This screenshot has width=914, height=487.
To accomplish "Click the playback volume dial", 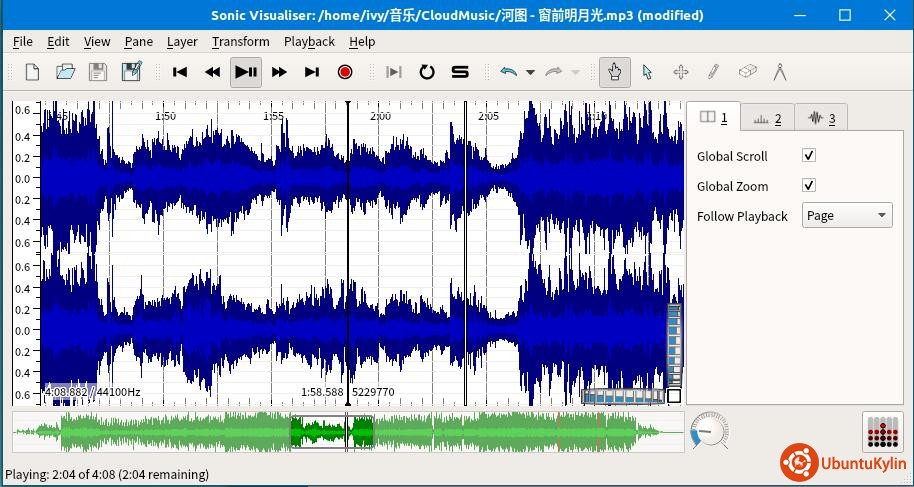I will [708, 432].
